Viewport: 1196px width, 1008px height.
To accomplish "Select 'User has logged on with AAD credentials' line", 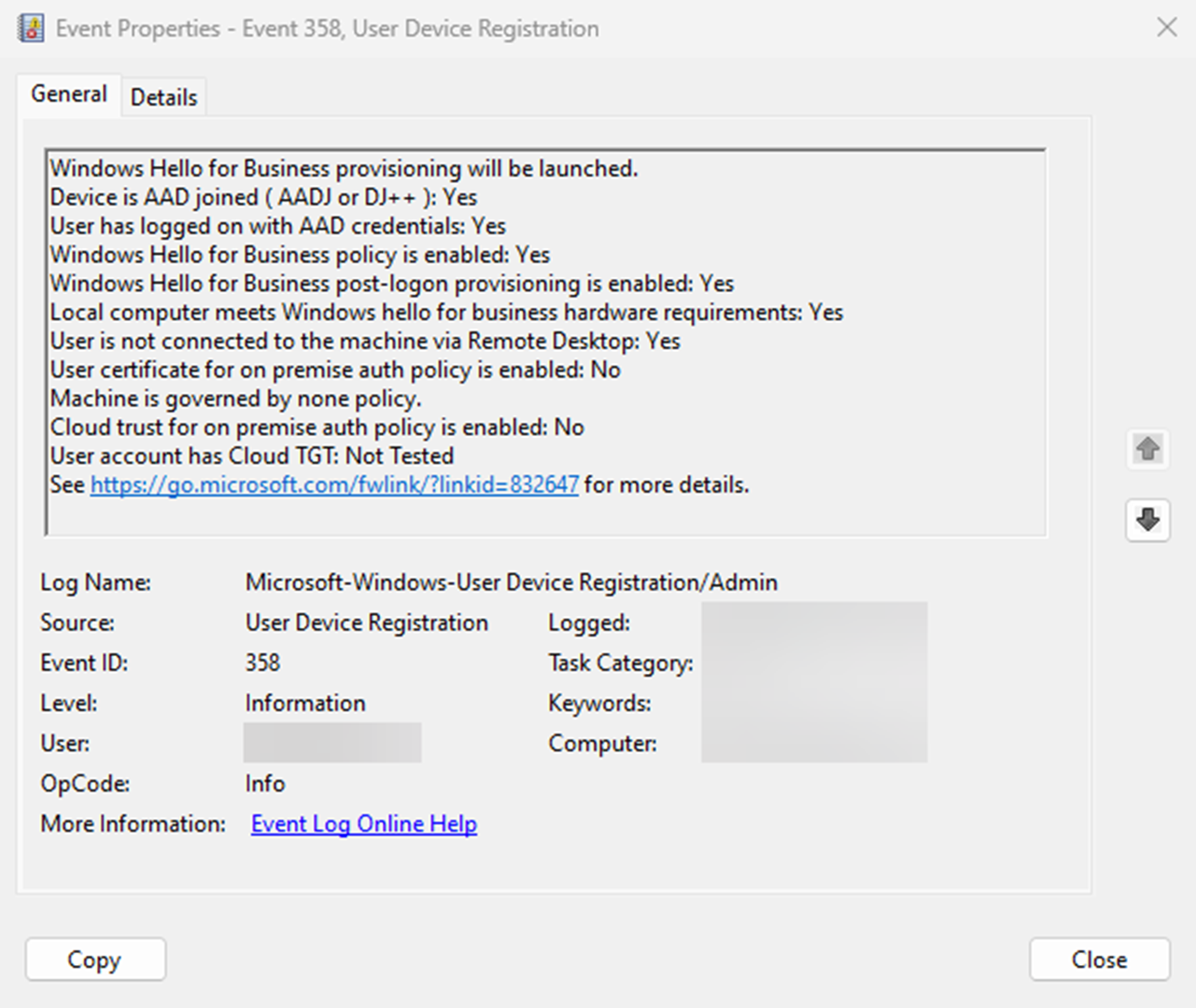I will (277, 227).
